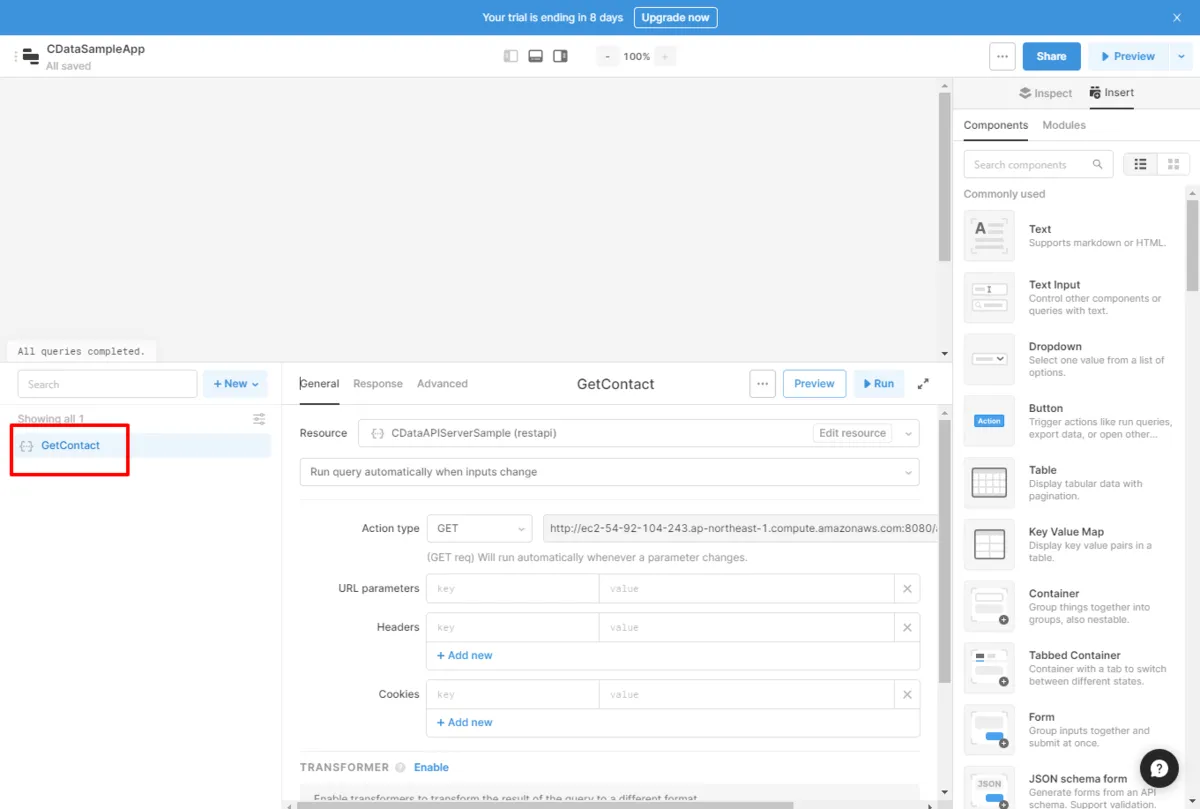The image size is (1200, 809).
Task: Switch components to list view
Action: pyautogui.click(x=1141, y=165)
